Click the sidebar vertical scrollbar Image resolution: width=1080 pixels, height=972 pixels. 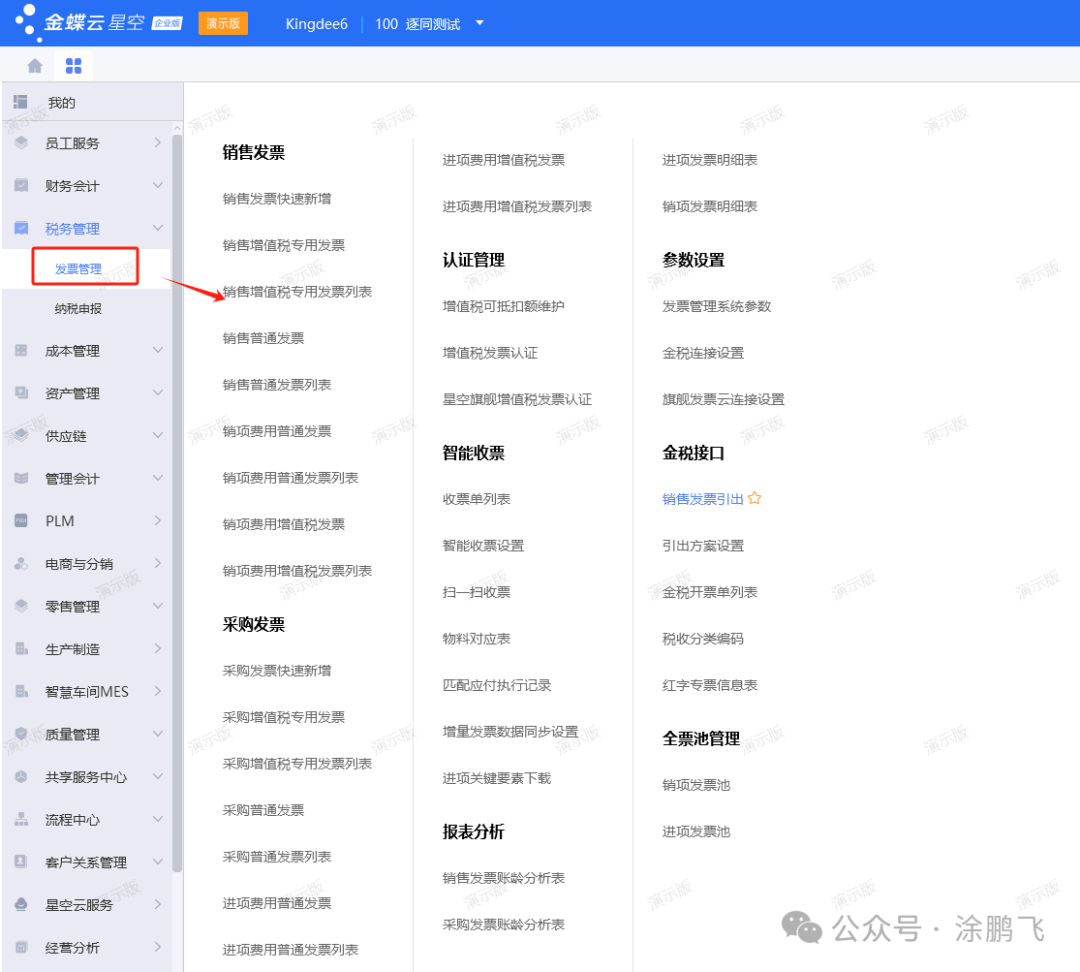click(177, 500)
